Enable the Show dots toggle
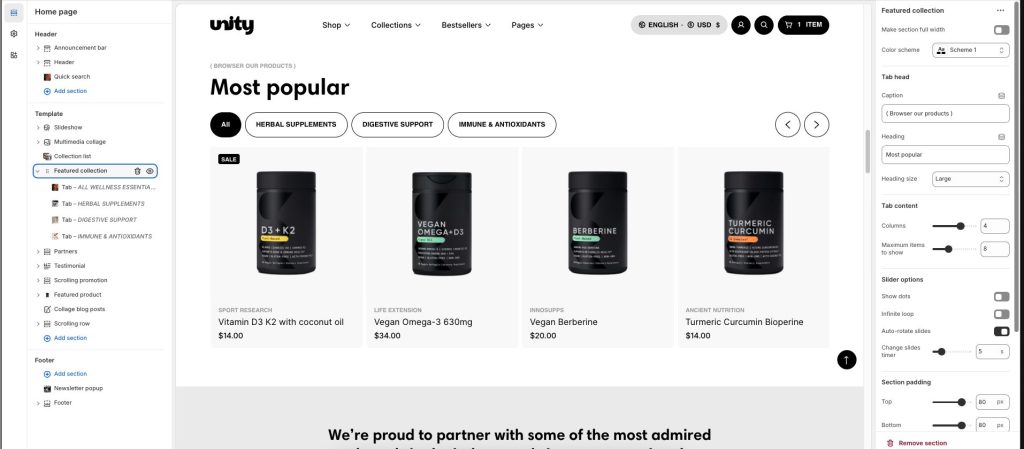Image resolution: width=1024 pixels, height=449 pixels. click(x=1001, y=297)
